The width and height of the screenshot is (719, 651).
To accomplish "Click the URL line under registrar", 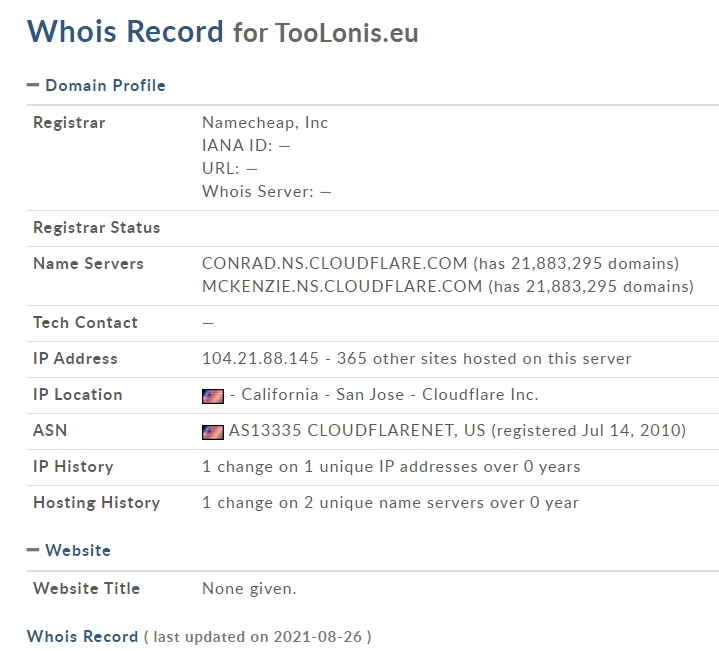I will (x=229, y=168).
